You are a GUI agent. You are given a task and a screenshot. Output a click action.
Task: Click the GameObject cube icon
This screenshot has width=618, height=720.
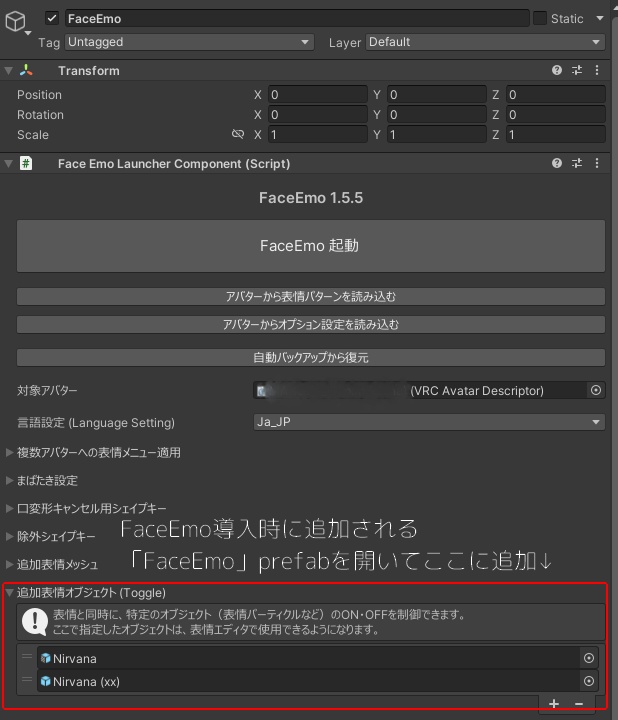pos(15,22)
